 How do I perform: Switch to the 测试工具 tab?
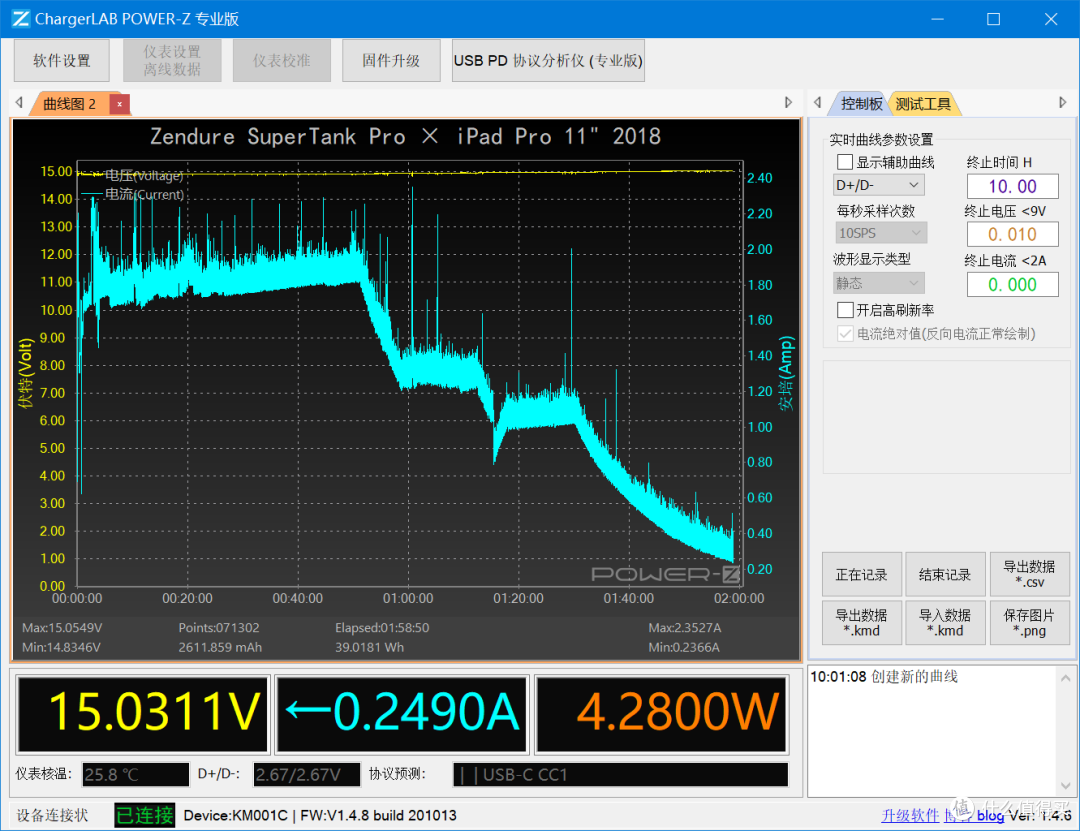(923, 104)
